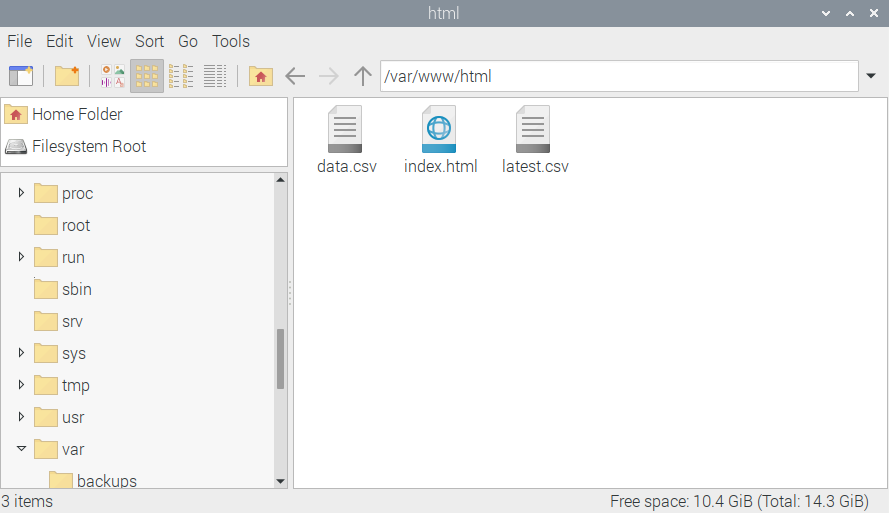The height and width of the screenshot is (513, 889).
Task: Select the proc folder in the tree
Action: 64,193
